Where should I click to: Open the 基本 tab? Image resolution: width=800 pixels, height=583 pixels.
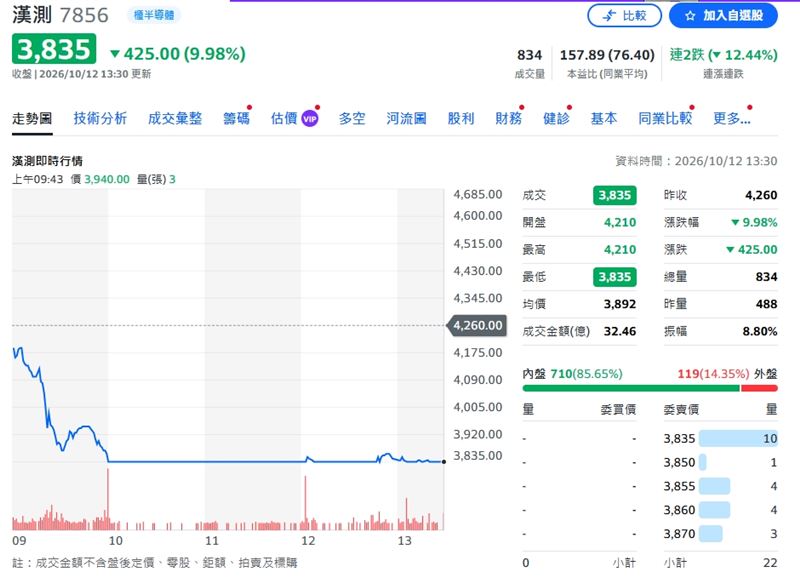604,118
